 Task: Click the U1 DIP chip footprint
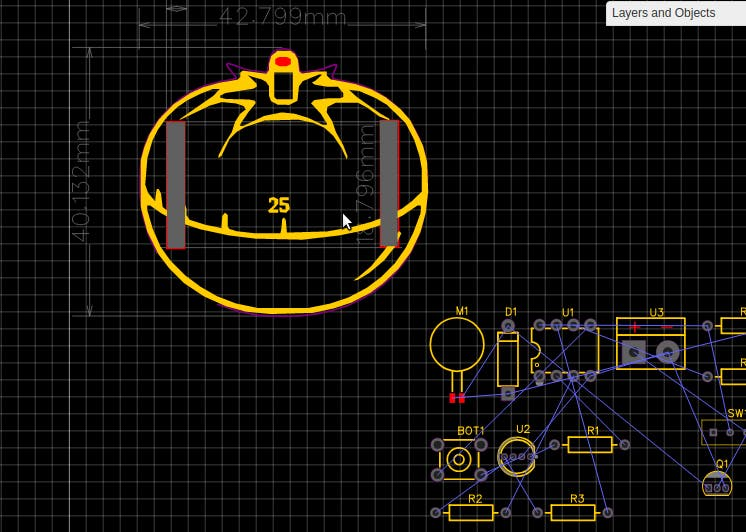click(565, 351)
